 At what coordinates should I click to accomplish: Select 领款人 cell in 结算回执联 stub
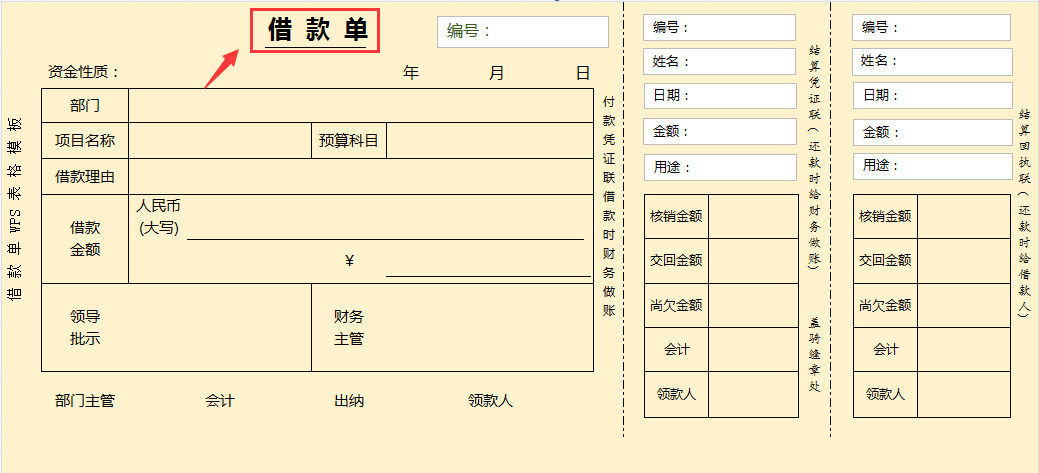point(885,394)
